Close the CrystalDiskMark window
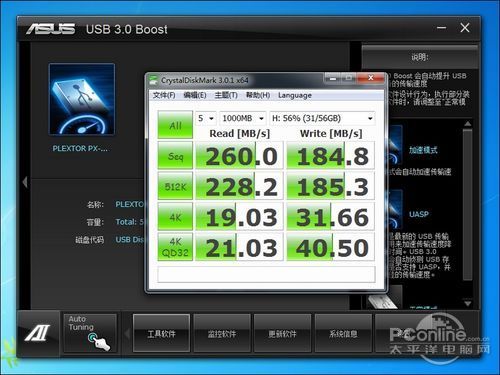Image resolution: width=500 pixels, height=375 pixels. [371, 78]
